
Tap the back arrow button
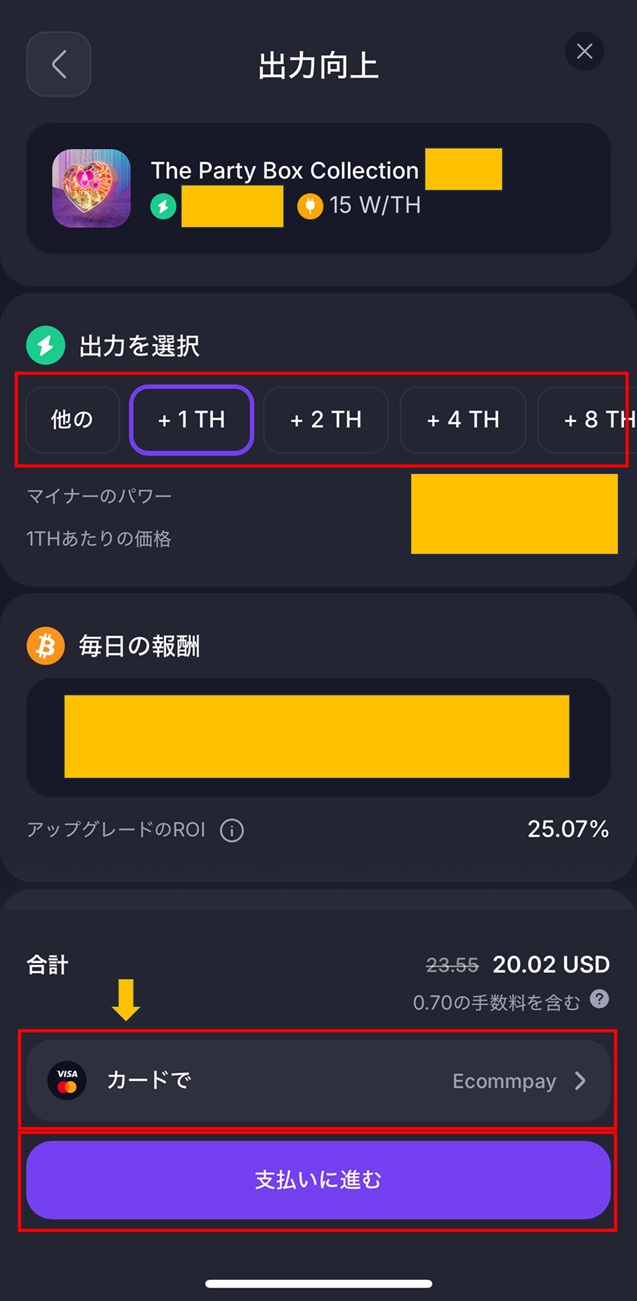(x=59, y=65)
